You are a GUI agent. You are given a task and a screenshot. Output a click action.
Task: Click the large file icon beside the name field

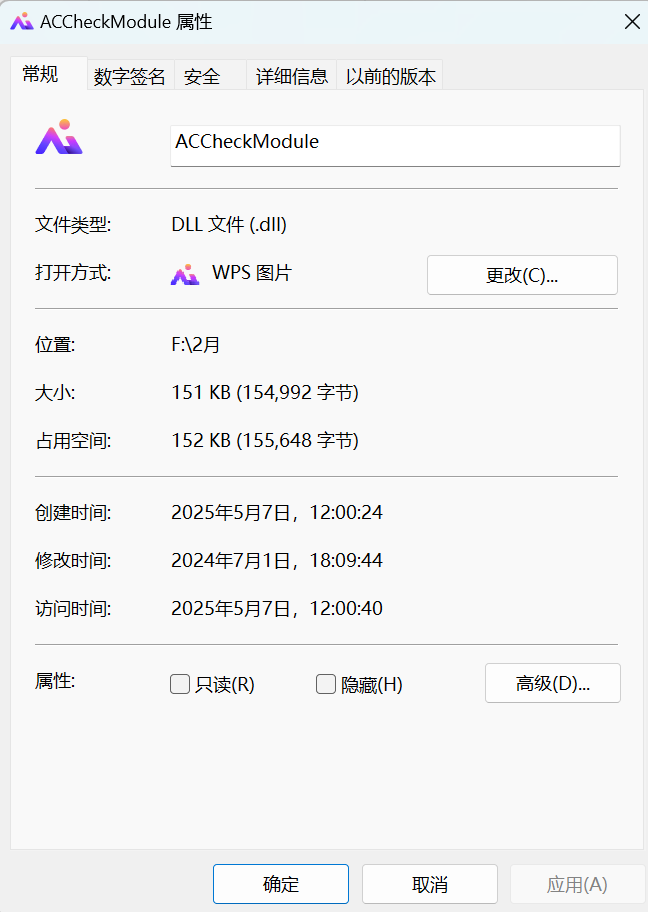(59, 137)
